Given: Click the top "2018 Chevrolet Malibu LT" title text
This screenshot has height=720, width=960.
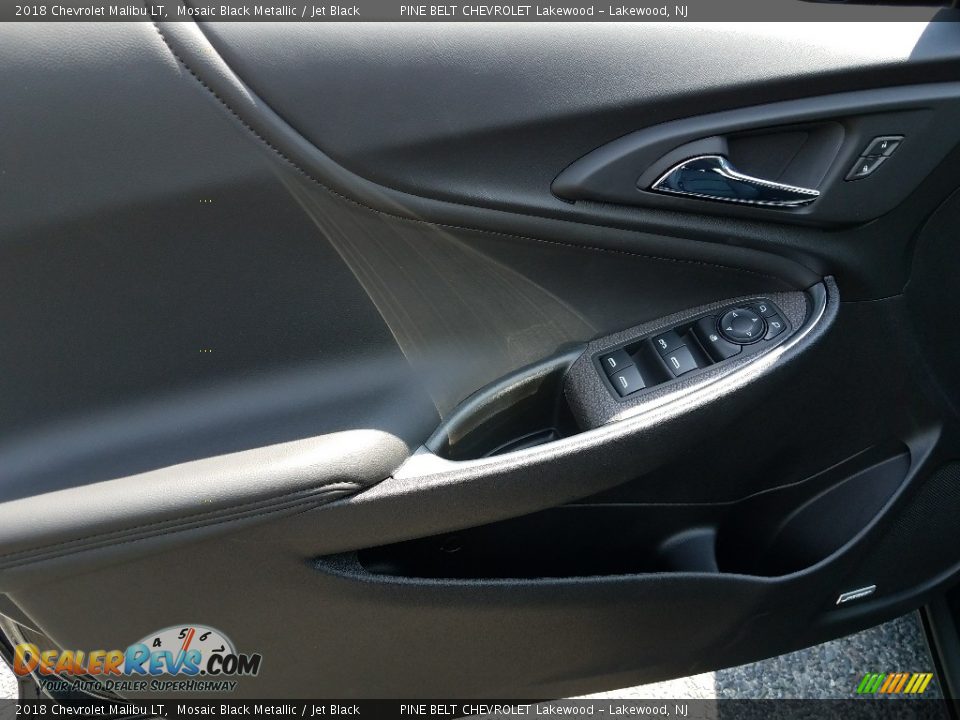Looking at the screenshot, I should tap(90, 11).
